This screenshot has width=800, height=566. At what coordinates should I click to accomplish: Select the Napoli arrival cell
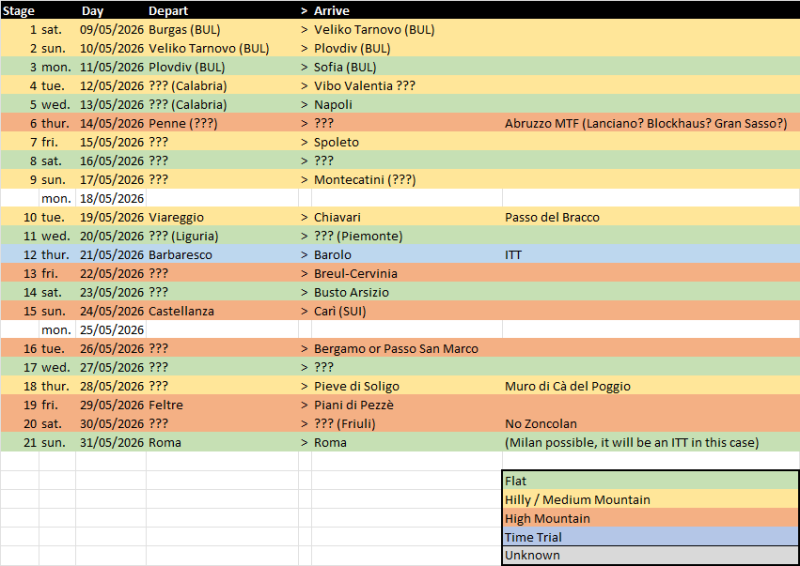coord(335,104)
